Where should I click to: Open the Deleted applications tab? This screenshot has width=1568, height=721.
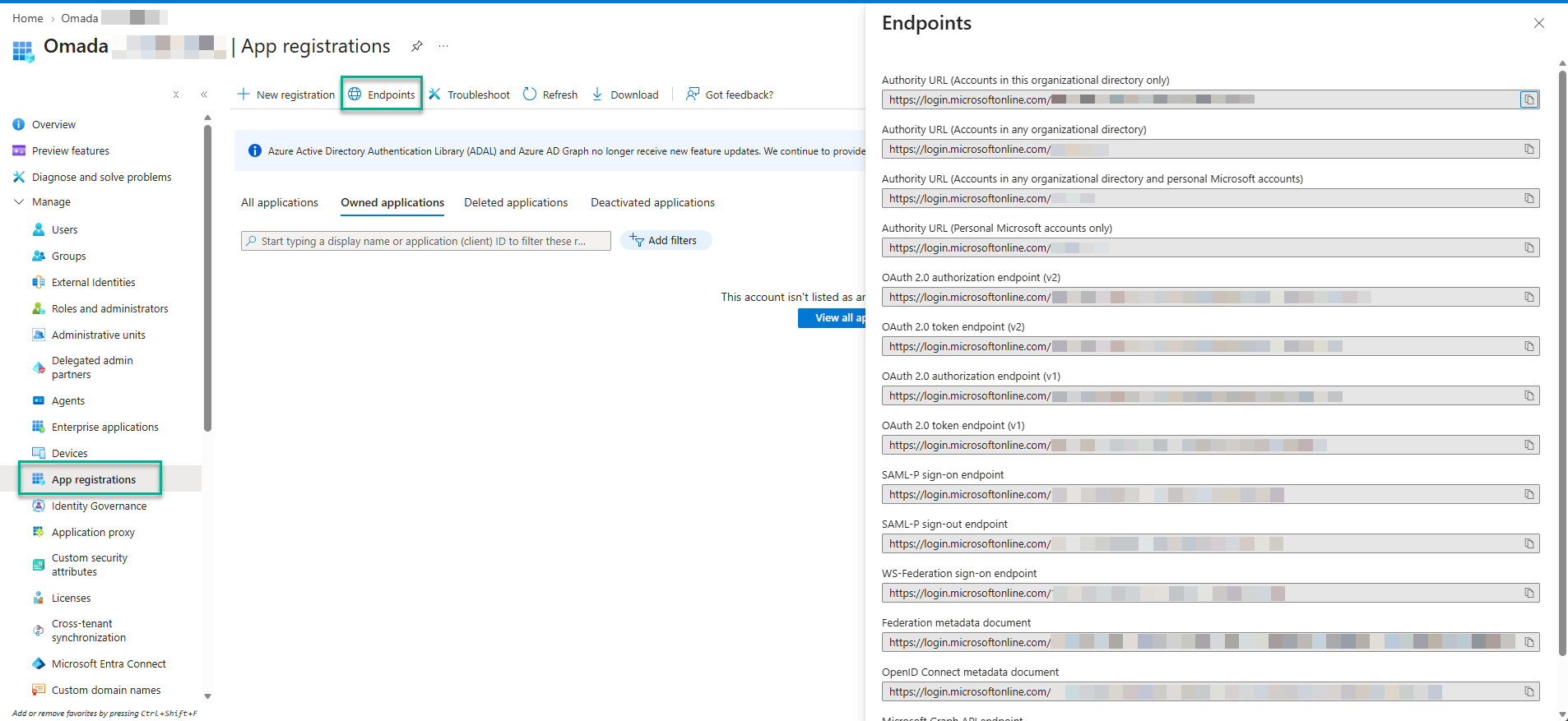516,202
